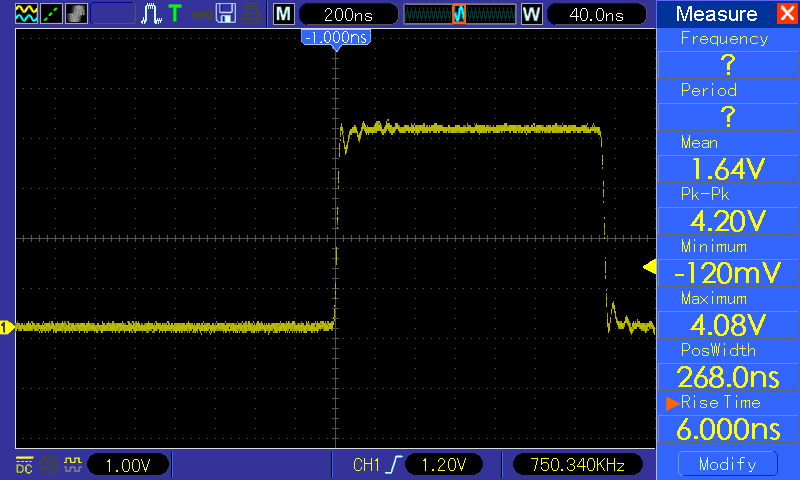800x480 pixels.
Task: Click the Frequency value box showing ?
Action: [728, 65]
